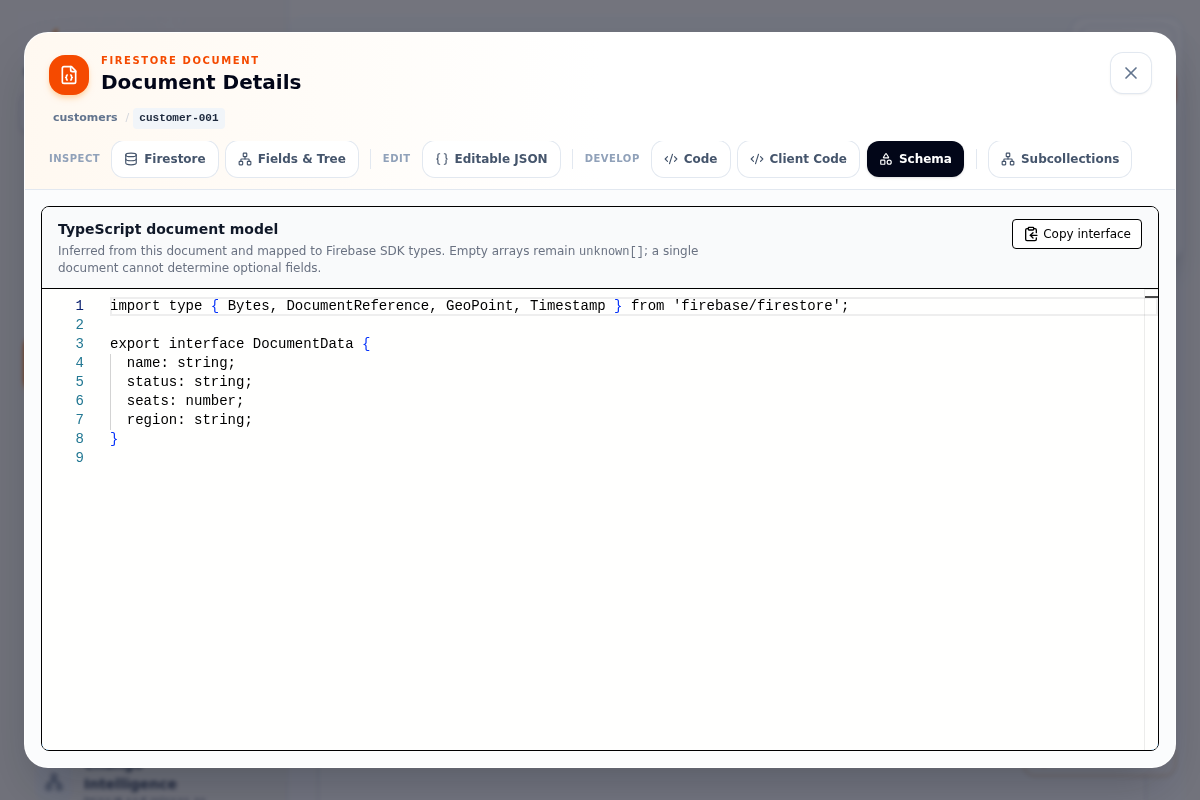1200x800 pixels.
Task: Click the orange Firestore document icon
Action: click(69, 75)
